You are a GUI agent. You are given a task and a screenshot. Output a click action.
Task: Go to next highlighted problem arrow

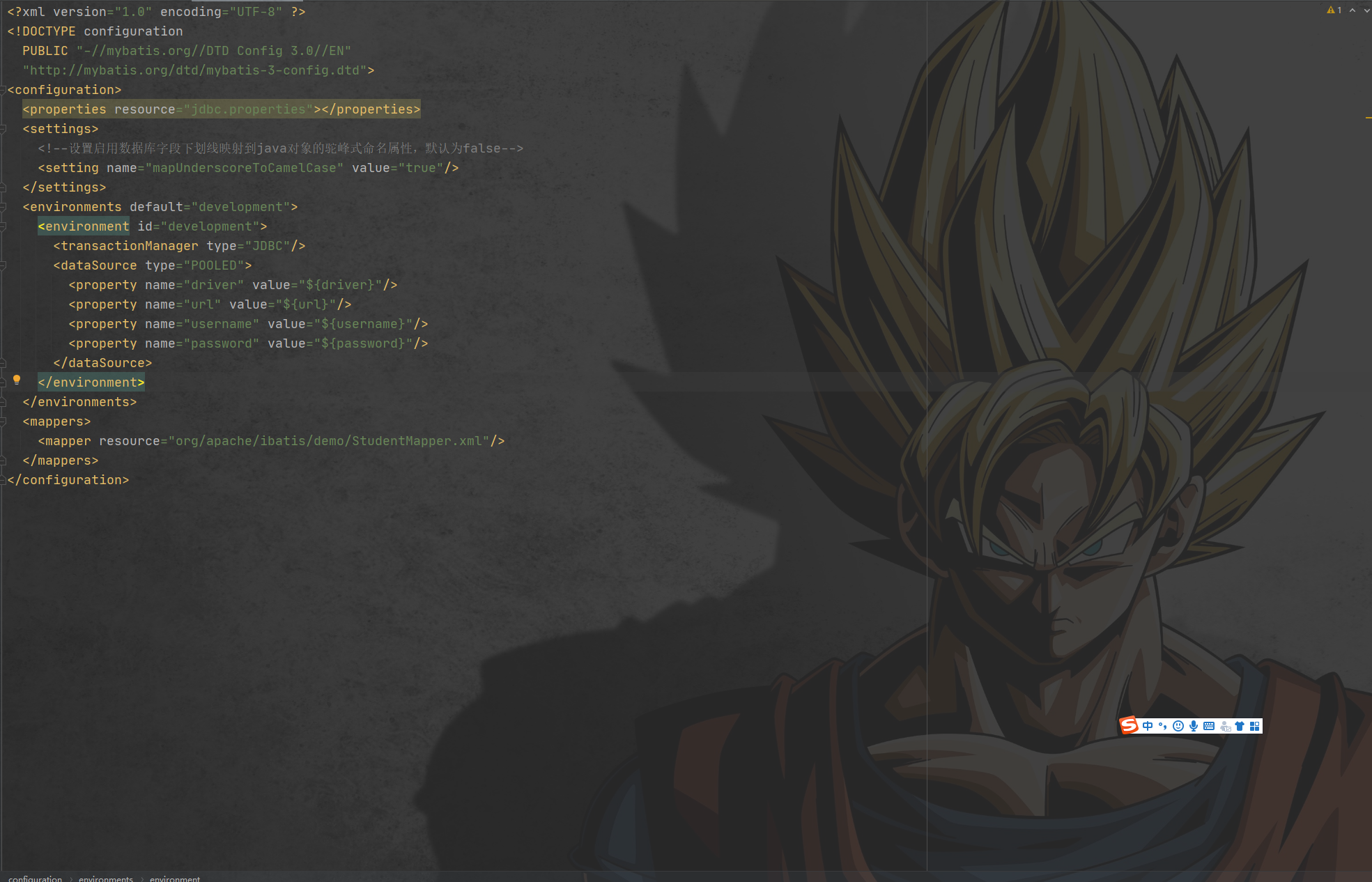point(1366,10)
